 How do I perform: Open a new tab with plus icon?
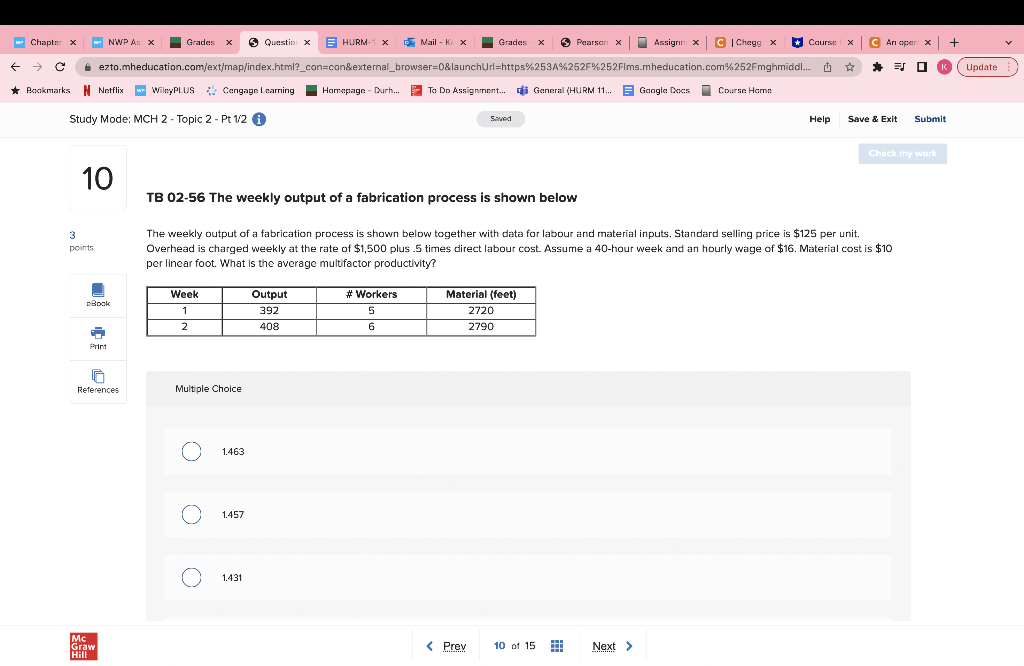954,42
